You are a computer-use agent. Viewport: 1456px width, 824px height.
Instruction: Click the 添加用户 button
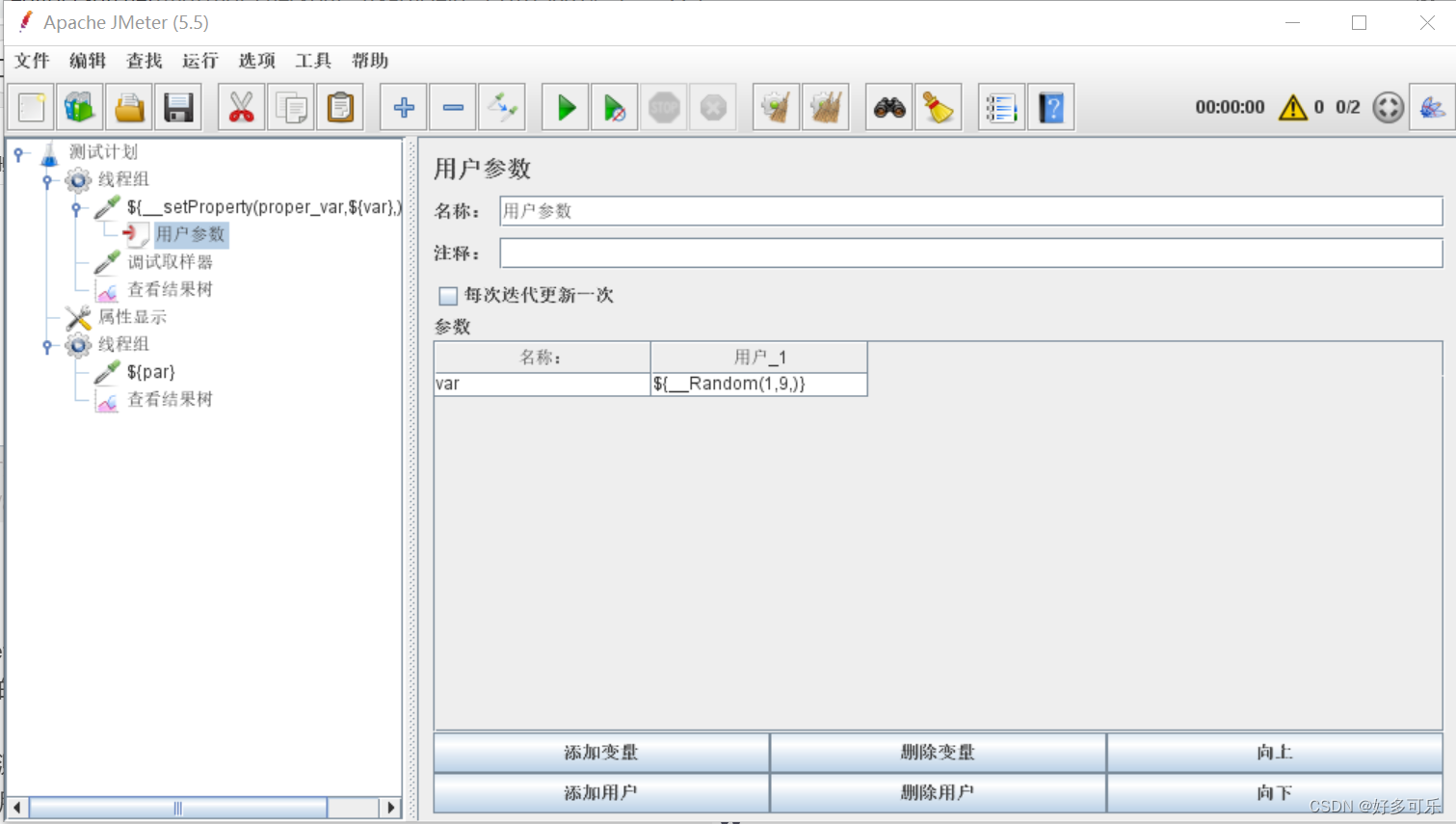(x=601, y=793)
